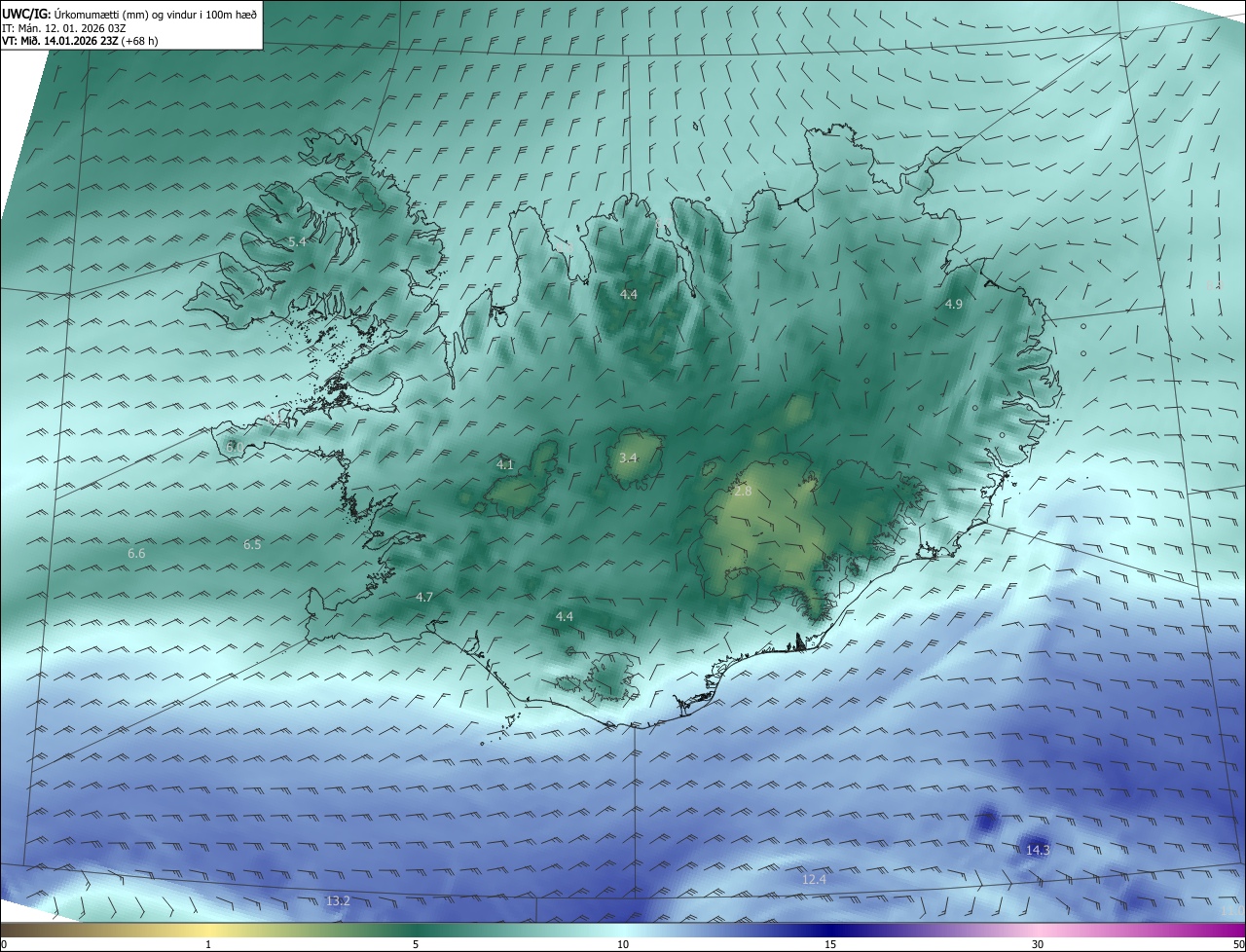Click the 4.9 value in east Iceland

click(954, 305)
